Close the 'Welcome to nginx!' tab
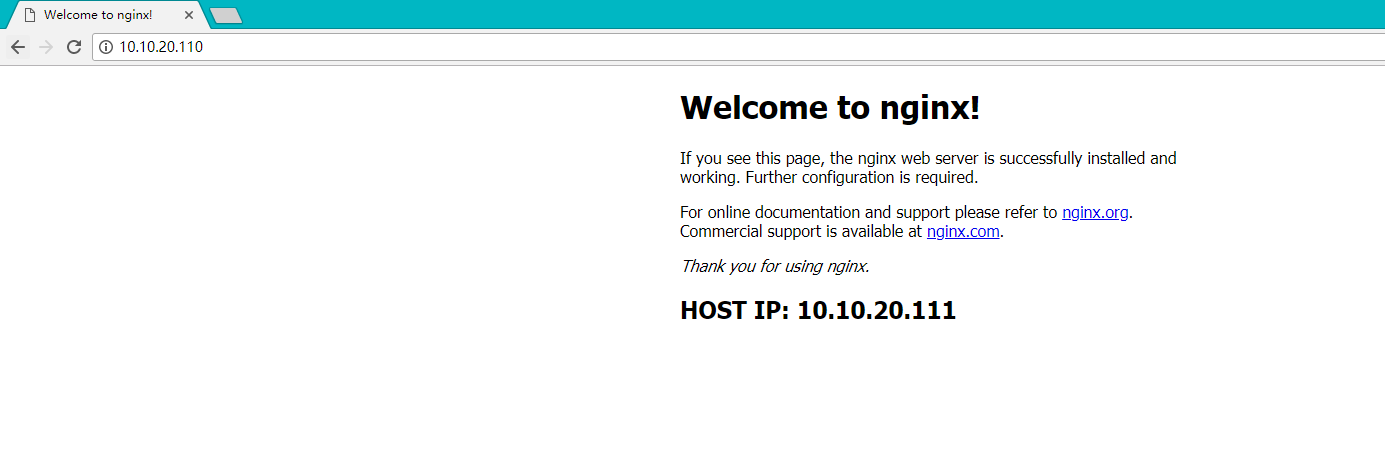Image resolution: width=1385 pixels, height=456 pixels. tap(189, 16)
